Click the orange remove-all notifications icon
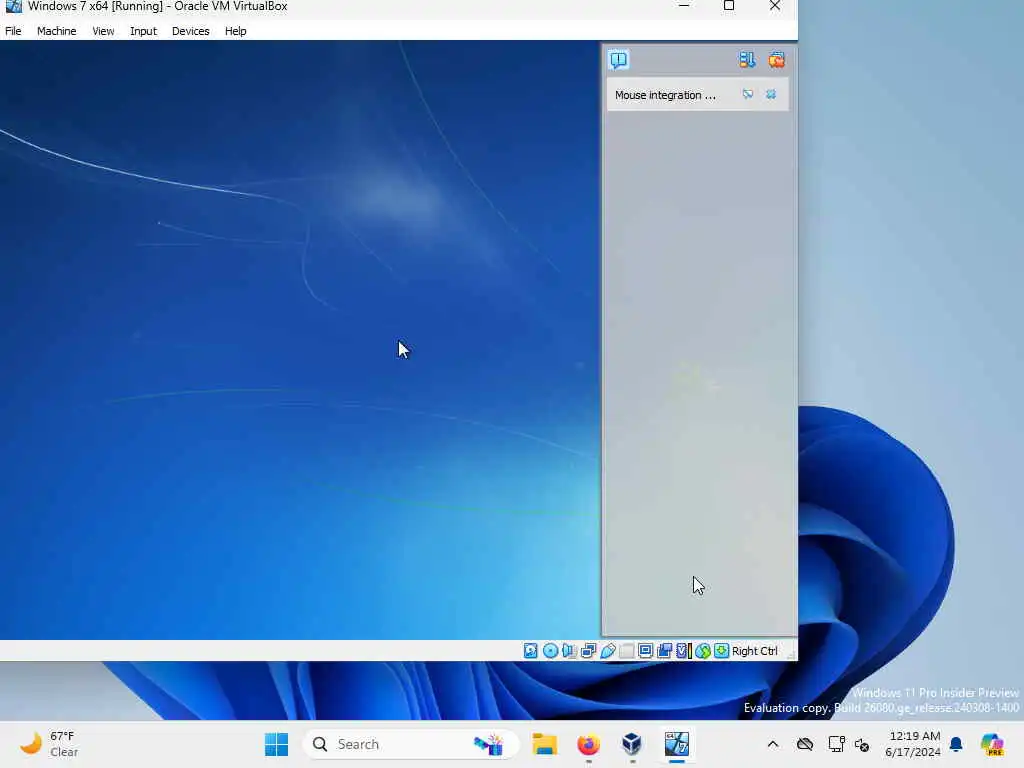 pyautogui.click(x=776, y=60)
